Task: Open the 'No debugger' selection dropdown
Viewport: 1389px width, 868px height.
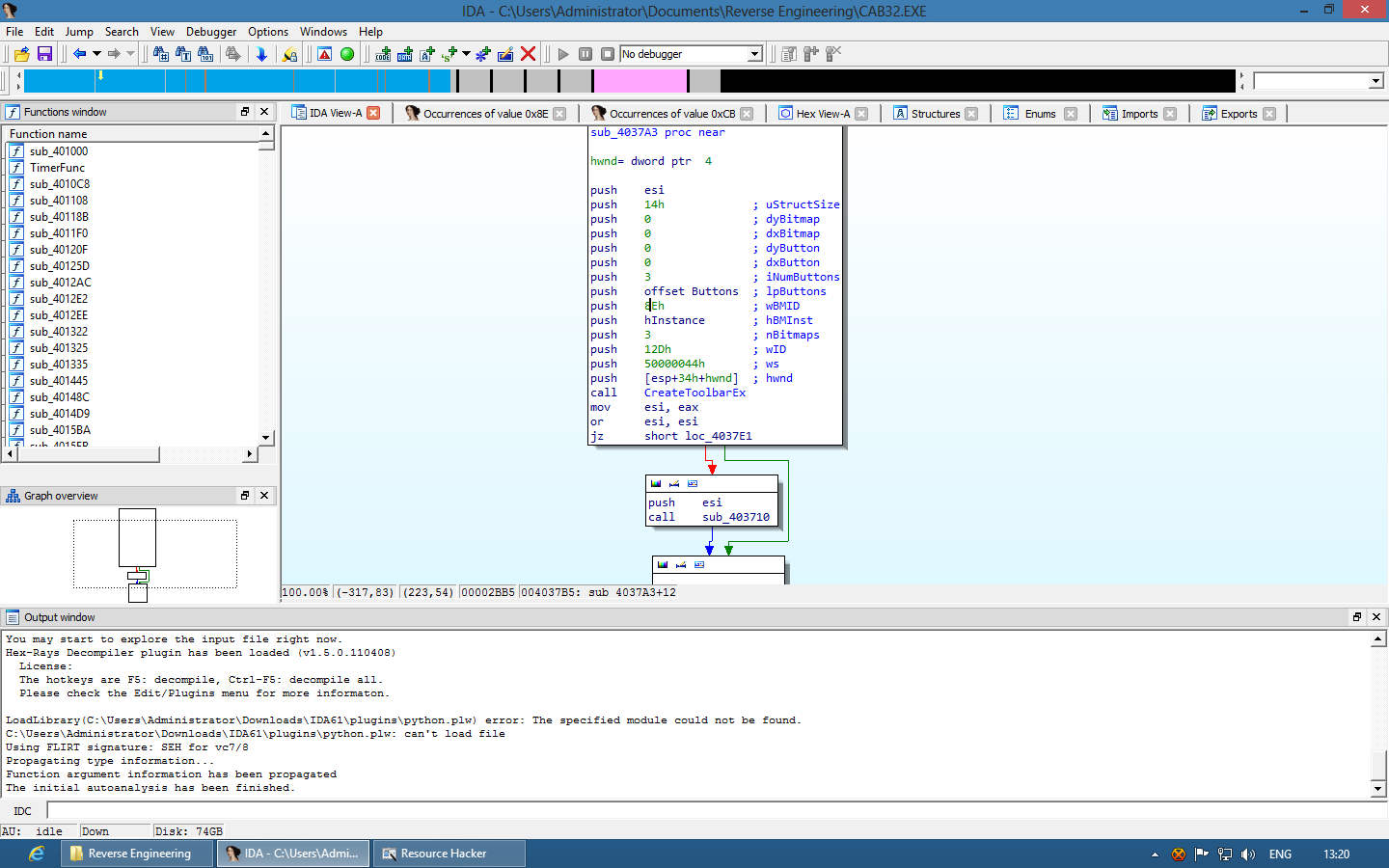Action: pos(754,54)
